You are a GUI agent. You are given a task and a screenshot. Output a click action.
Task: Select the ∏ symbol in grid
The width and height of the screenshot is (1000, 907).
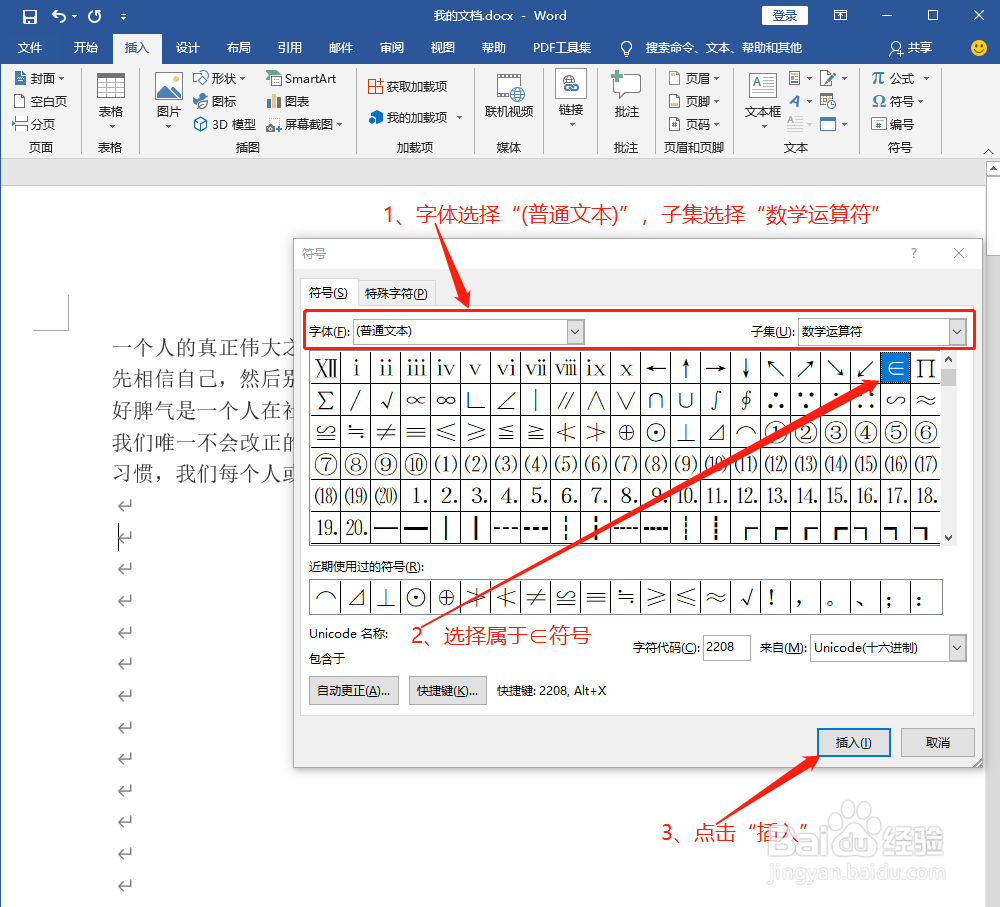(925, 368)
